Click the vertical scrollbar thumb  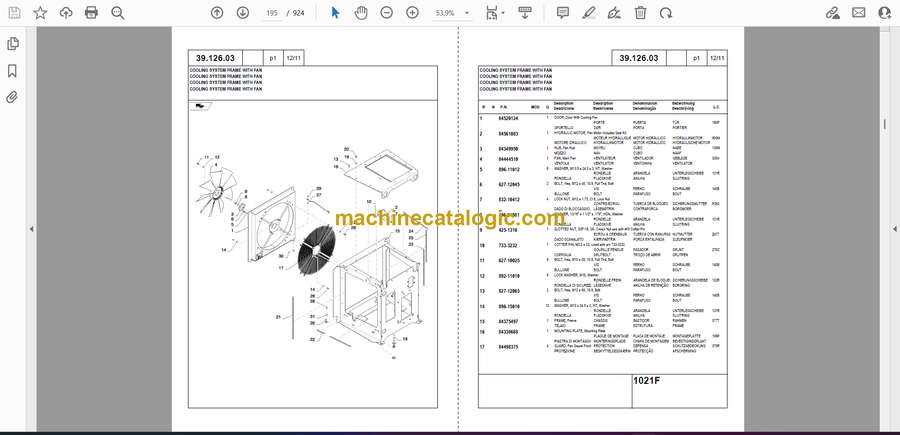coord(883,125)
